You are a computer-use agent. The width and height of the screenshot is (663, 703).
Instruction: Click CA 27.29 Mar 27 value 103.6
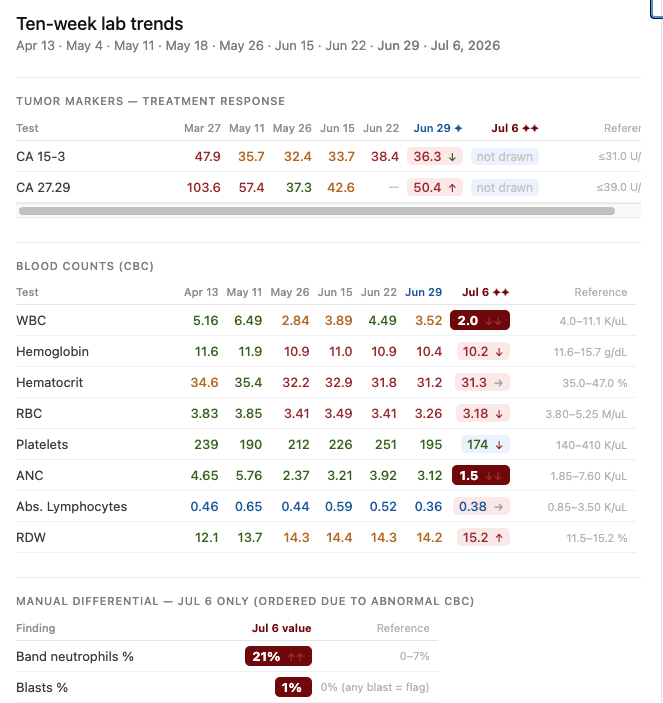pyautogui.click(x=204, y=187)
